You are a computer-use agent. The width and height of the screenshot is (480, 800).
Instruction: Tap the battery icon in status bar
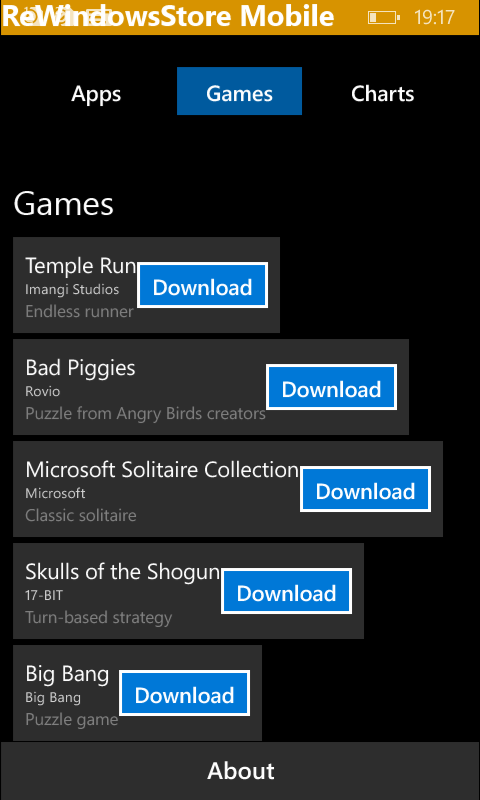(384, 17)
